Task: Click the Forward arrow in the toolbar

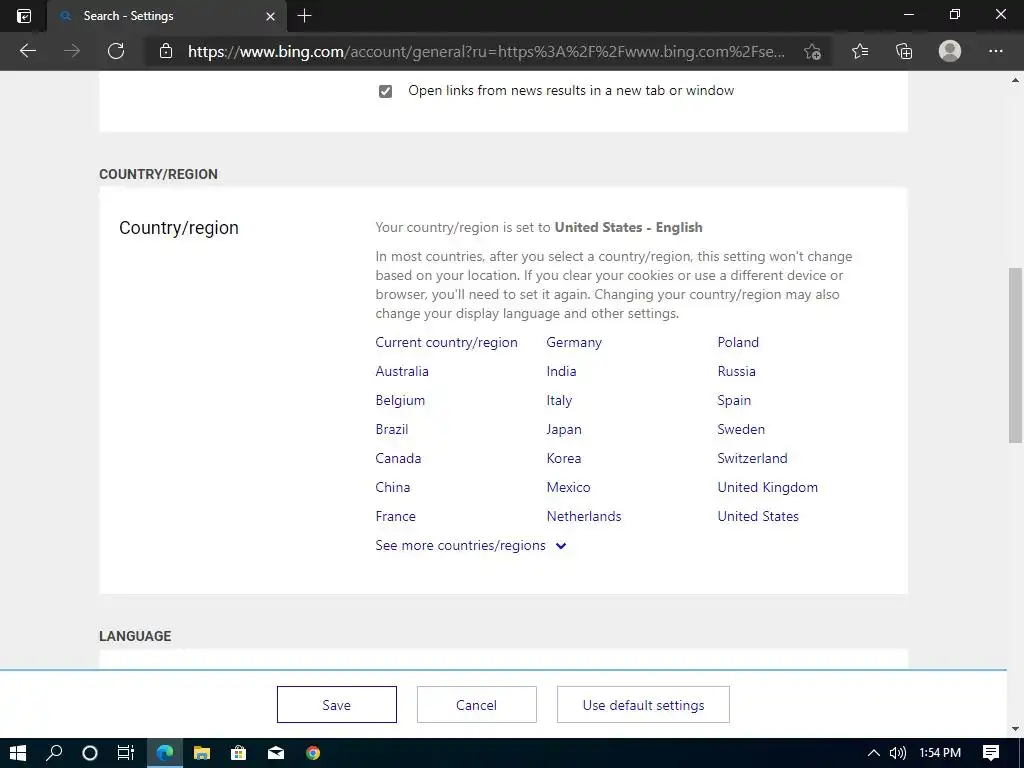Action: [x=72, y=51]
